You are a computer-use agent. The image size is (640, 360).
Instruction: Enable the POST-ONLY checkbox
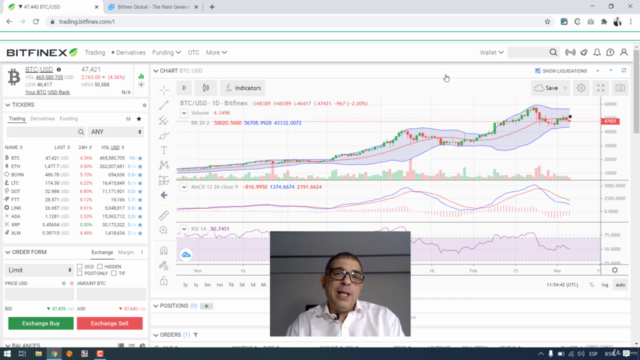click(80, 273)
